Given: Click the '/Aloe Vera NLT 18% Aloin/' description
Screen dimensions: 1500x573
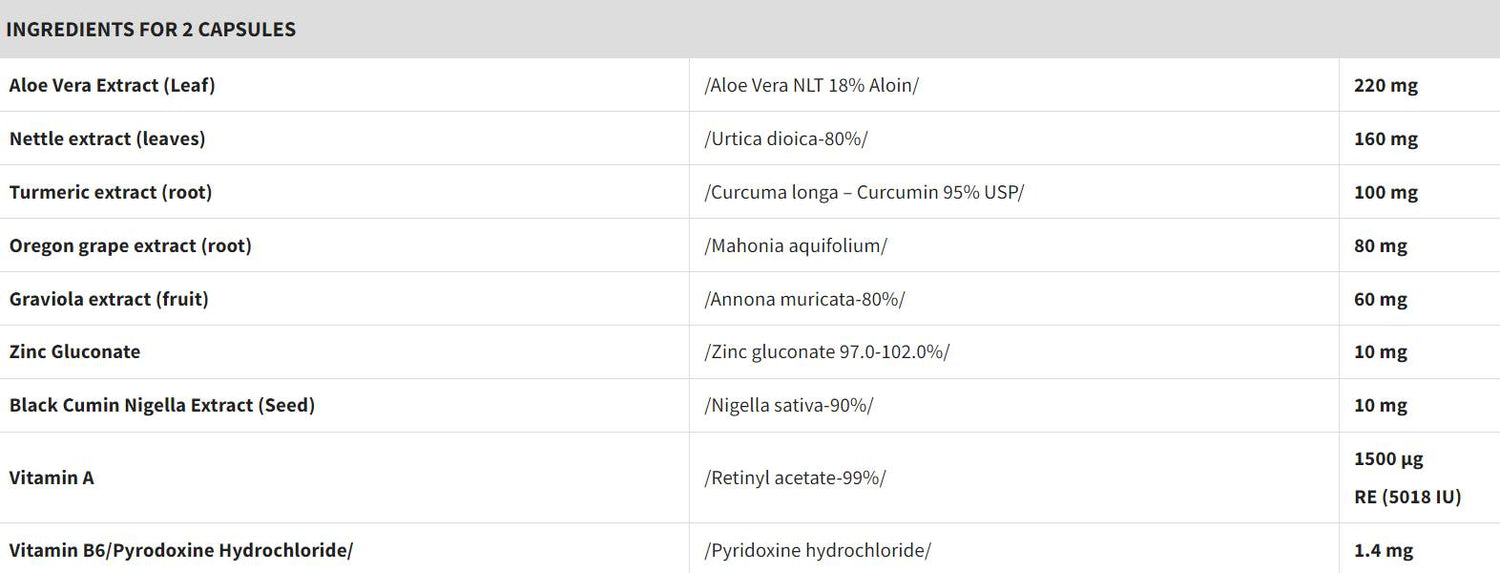Looking at the screenshot, I should click(811, 85).
